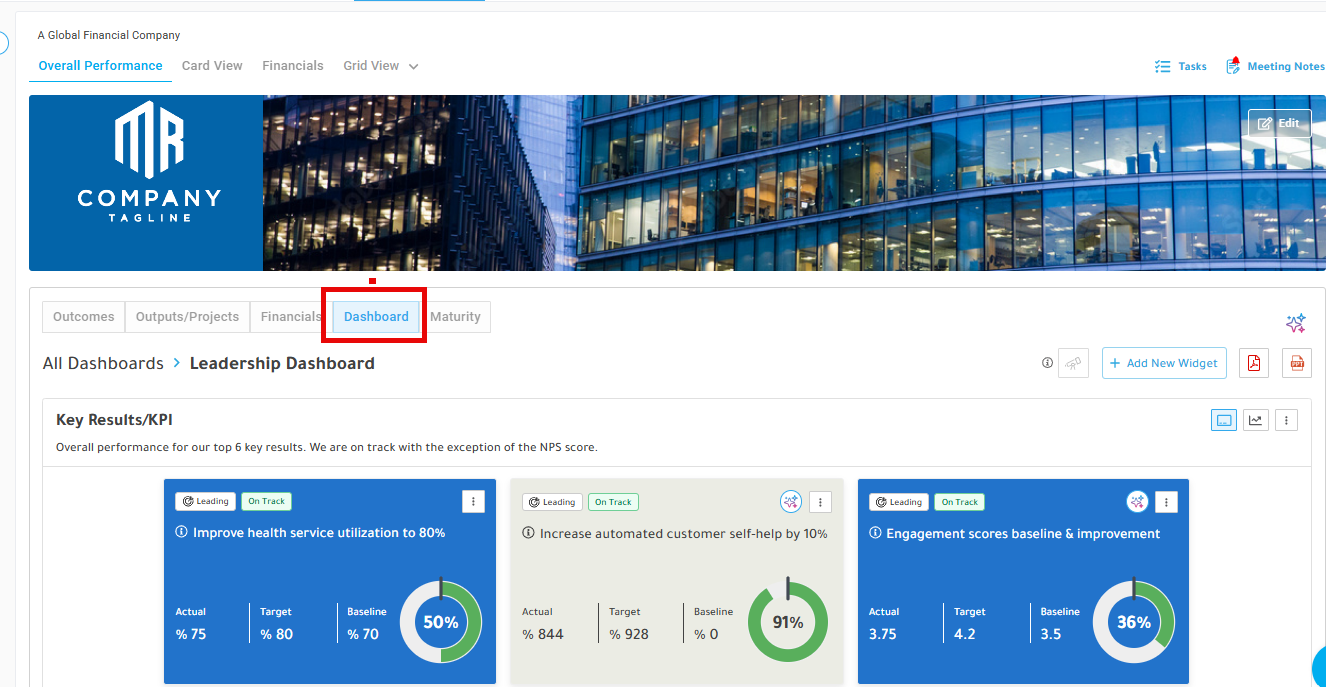The image size is (1326, 687).
Task: Switch to Overall Performance tab
Action: [x=100, y=66]
